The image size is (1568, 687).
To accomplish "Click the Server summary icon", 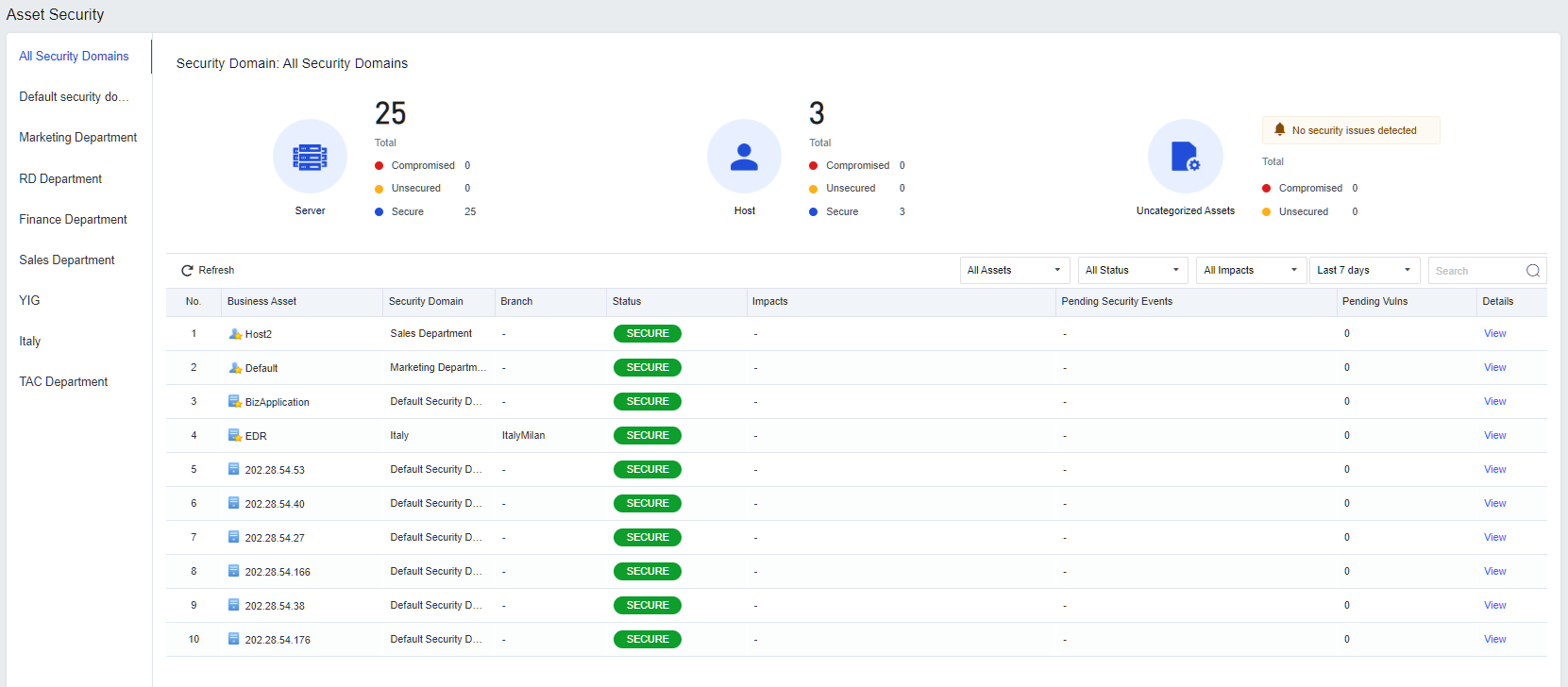I will (x=310, y=157).
